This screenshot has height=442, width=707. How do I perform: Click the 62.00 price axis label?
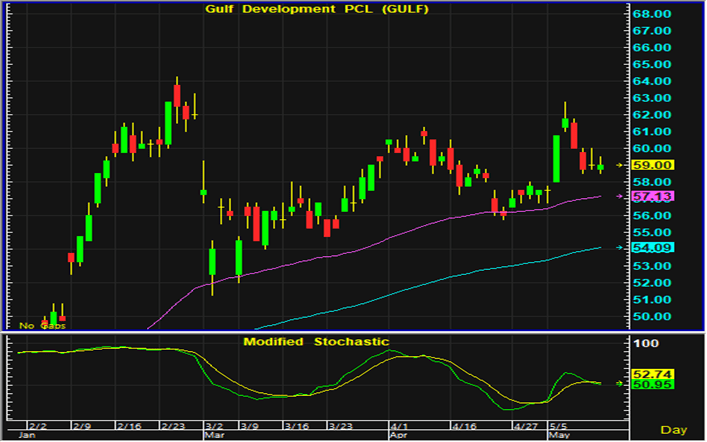[652, 115]
